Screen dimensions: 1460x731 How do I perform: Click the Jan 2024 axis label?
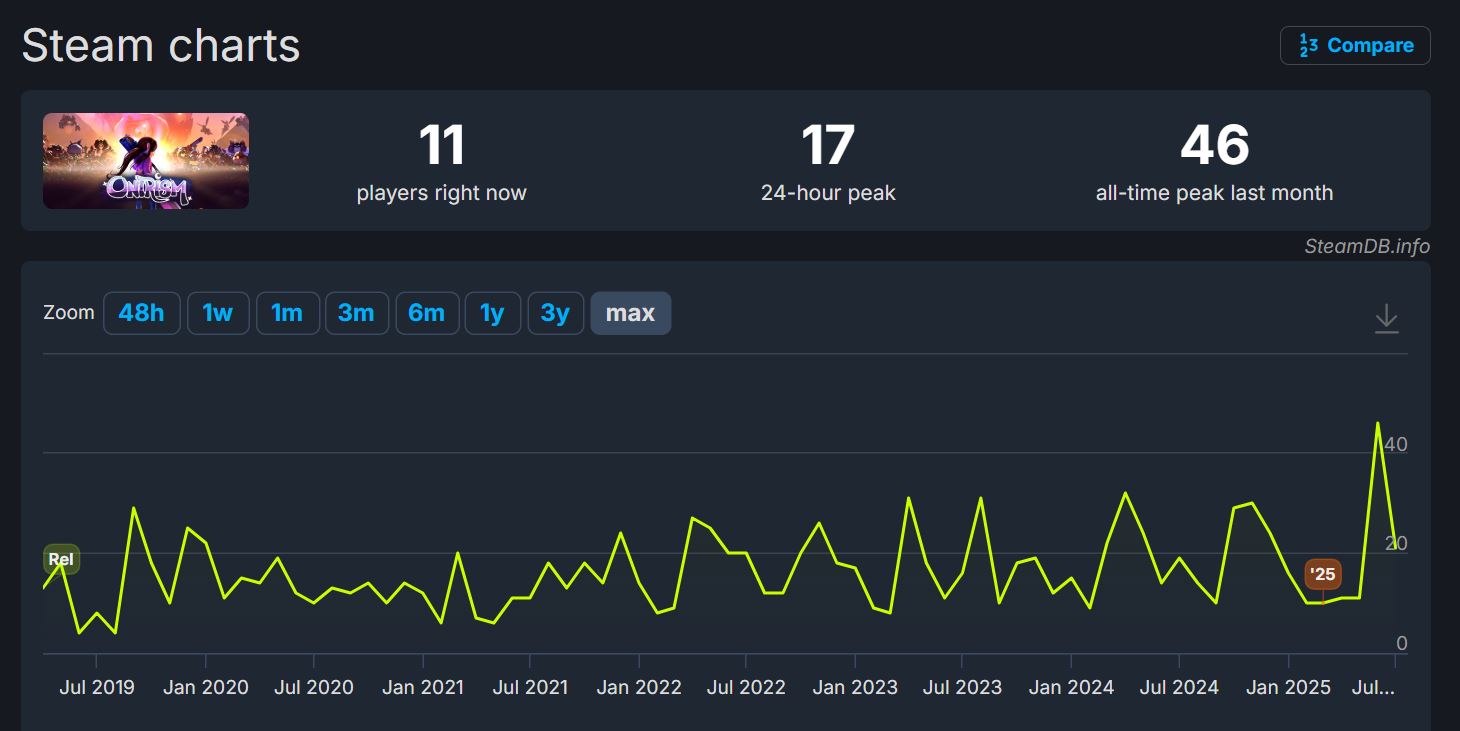(1071, 687)
